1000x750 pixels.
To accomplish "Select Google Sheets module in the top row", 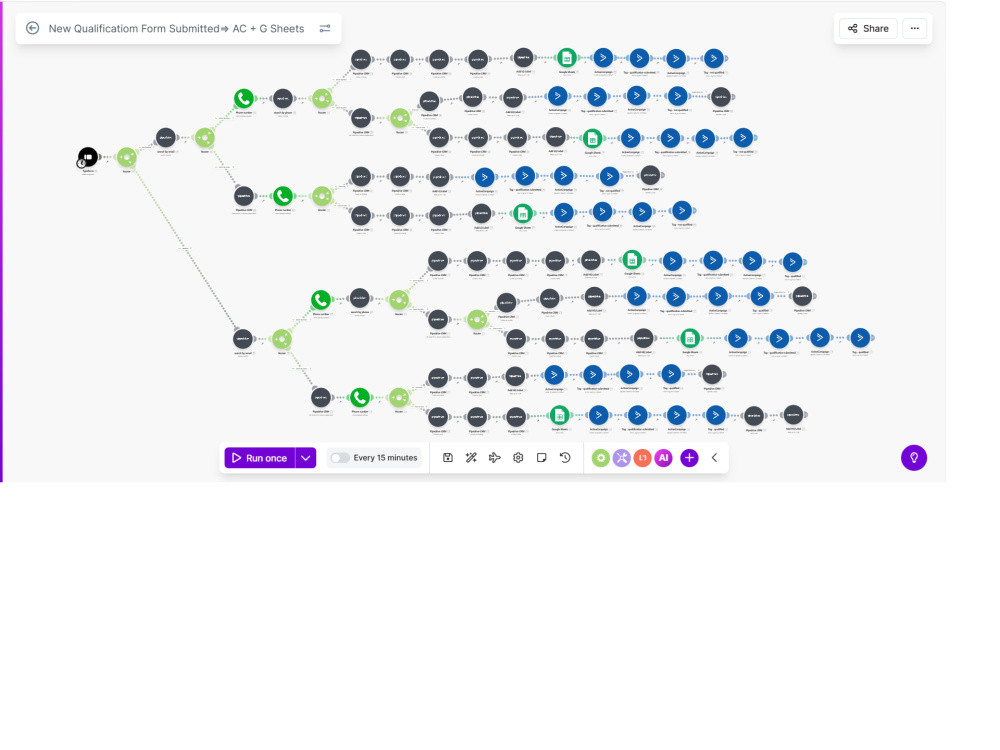I will (566, 58).
